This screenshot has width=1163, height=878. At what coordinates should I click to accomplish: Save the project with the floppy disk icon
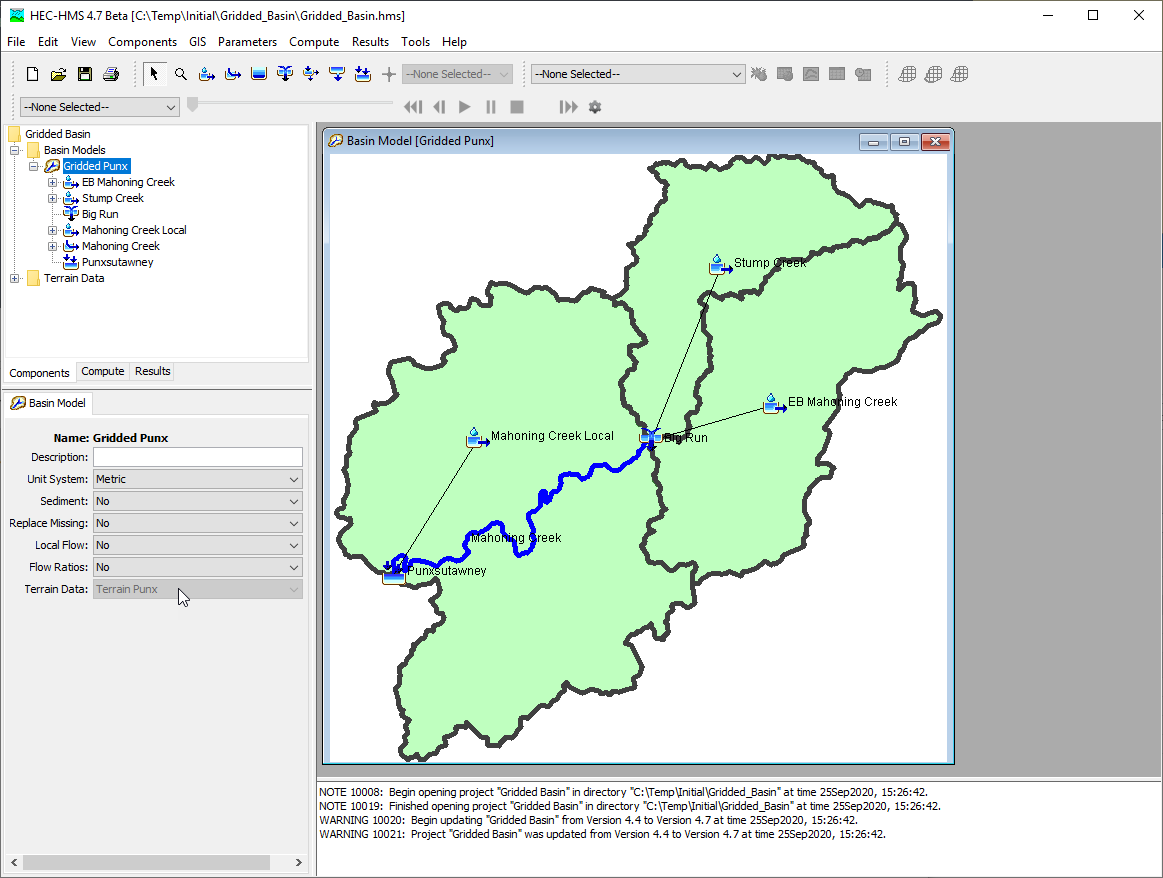click(x=85, y=74)
